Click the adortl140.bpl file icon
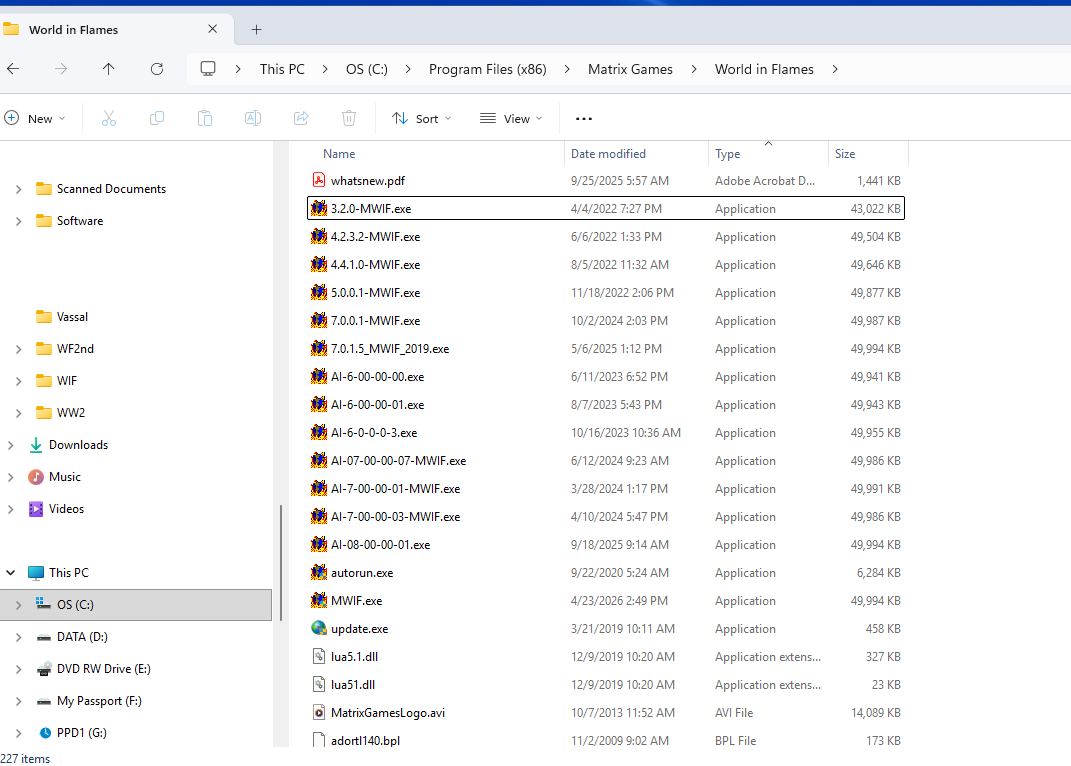 [x=318, y=740]
